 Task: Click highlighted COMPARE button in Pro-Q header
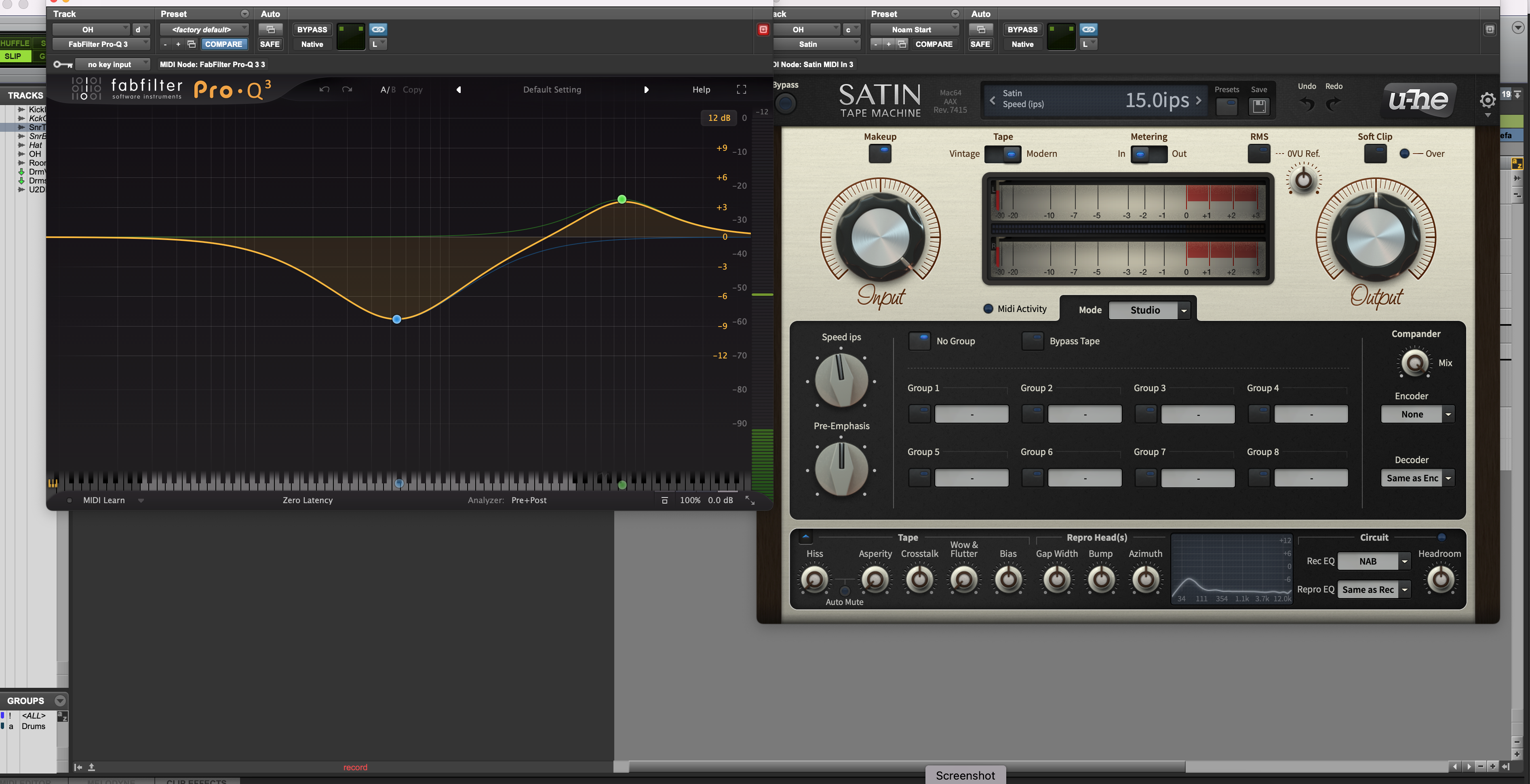pos(223,44)
